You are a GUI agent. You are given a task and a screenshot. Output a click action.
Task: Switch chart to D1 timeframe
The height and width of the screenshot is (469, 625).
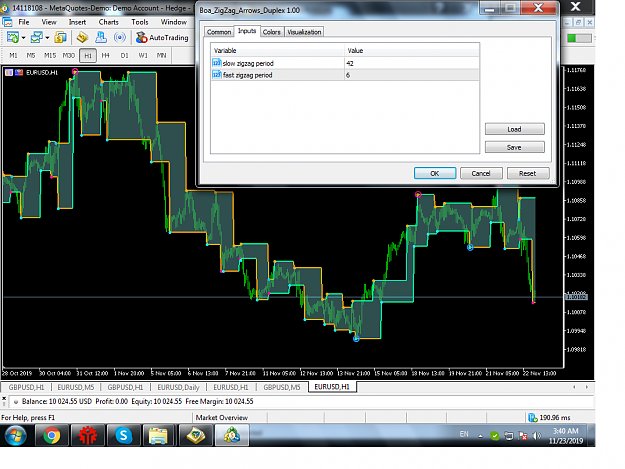coord(124,55)
